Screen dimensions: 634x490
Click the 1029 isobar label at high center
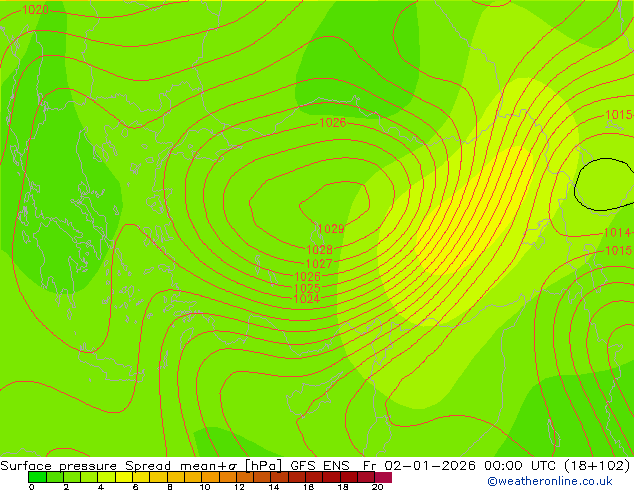pos(331,229)
